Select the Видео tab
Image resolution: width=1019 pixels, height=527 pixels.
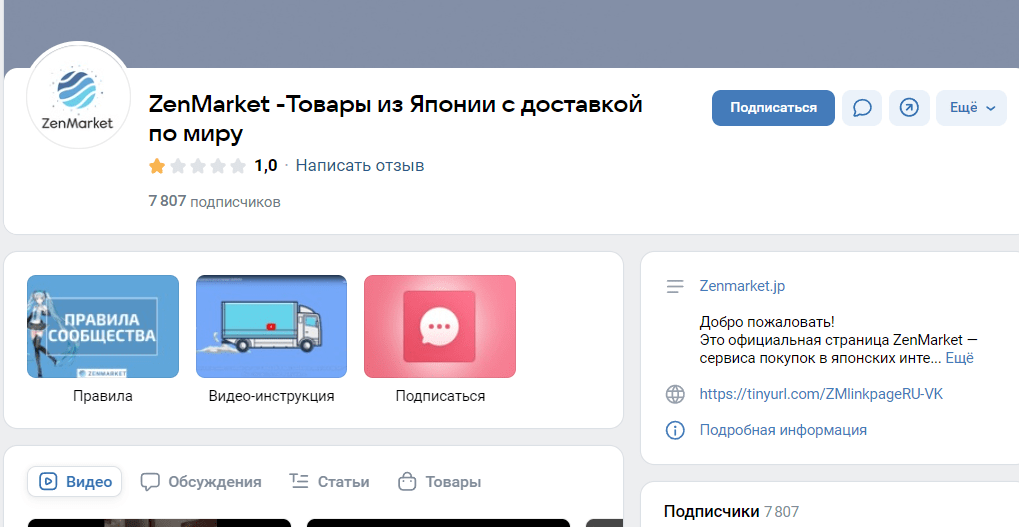[x=75, y=482]
